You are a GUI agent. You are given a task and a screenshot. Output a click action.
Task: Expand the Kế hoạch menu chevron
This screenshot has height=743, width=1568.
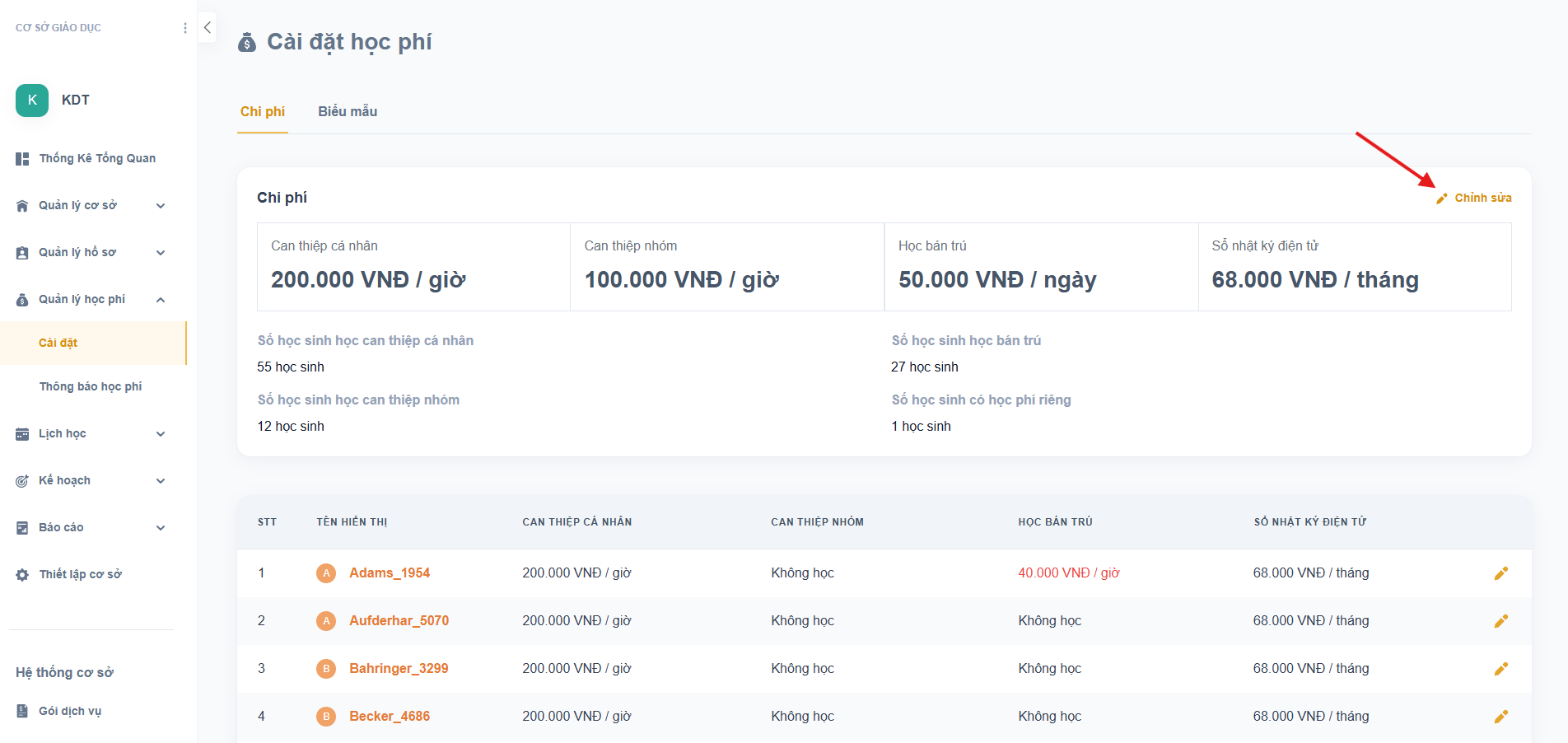click(x=161, y=481)
